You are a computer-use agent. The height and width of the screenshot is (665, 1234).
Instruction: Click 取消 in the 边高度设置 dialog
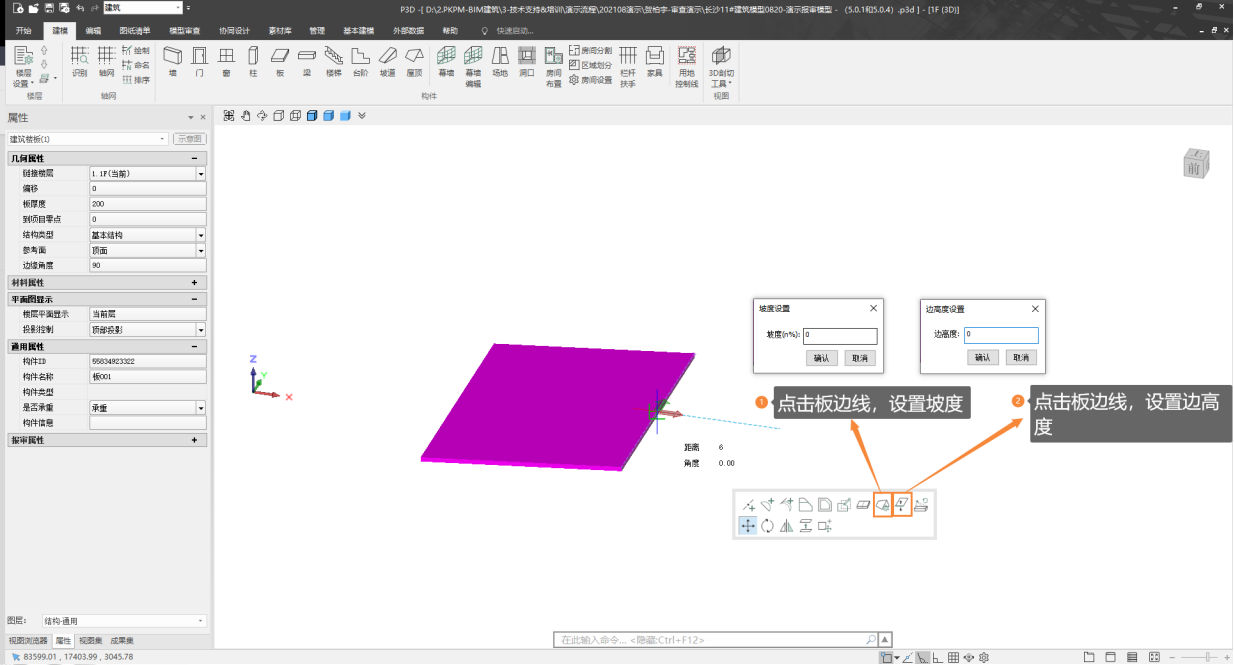1020,358
